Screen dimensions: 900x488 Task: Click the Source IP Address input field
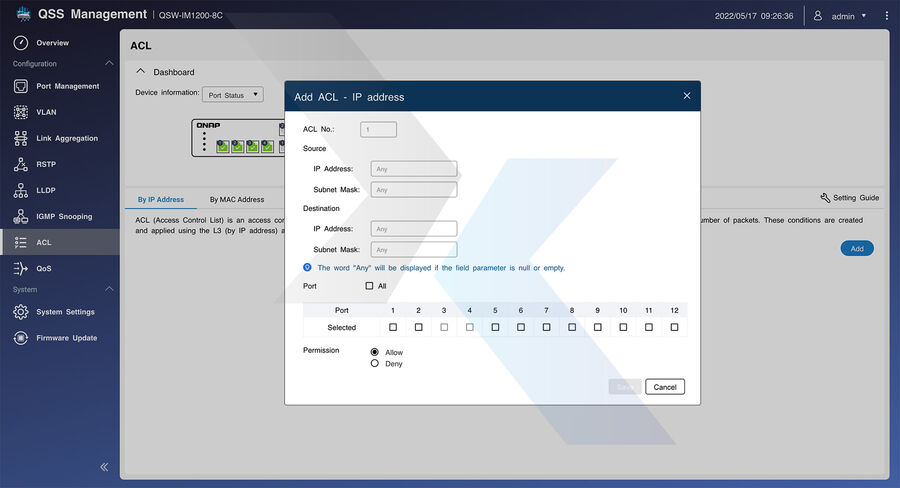coord(414,169)
